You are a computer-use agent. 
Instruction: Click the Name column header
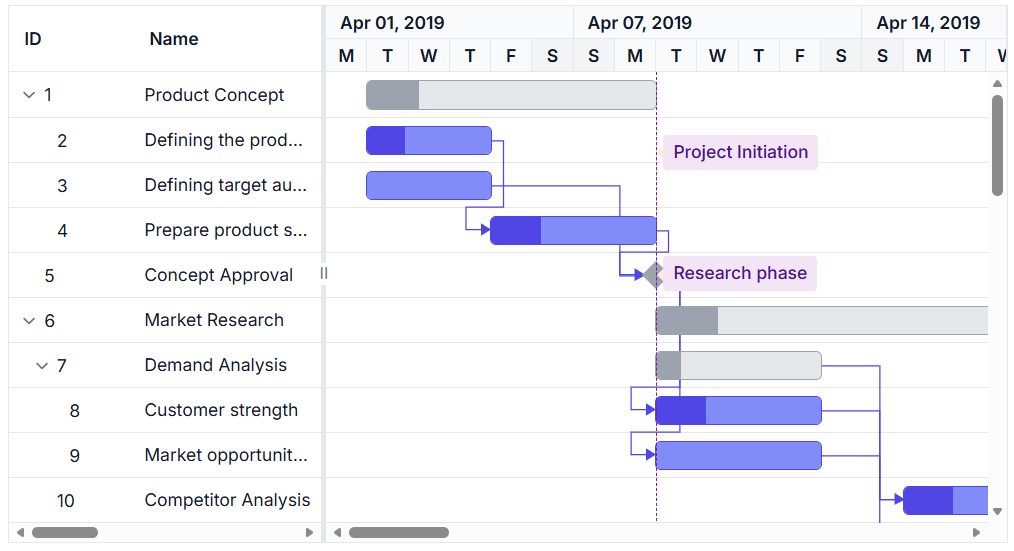pos(174,39)
